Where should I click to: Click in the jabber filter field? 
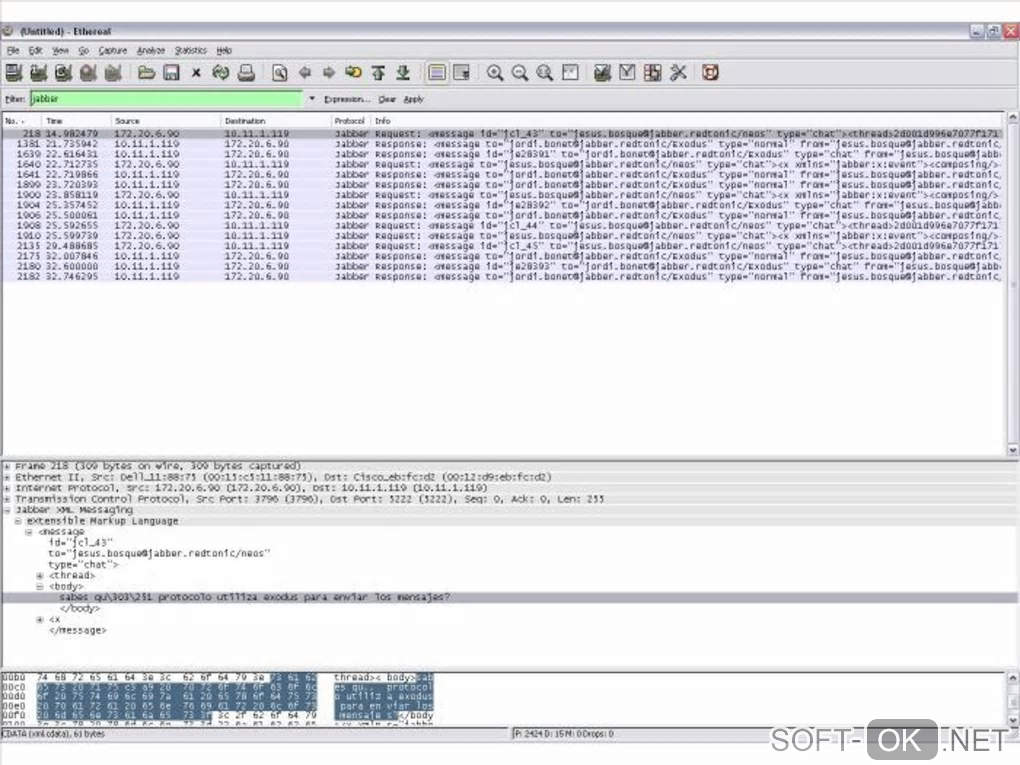[x=166, y=99]
